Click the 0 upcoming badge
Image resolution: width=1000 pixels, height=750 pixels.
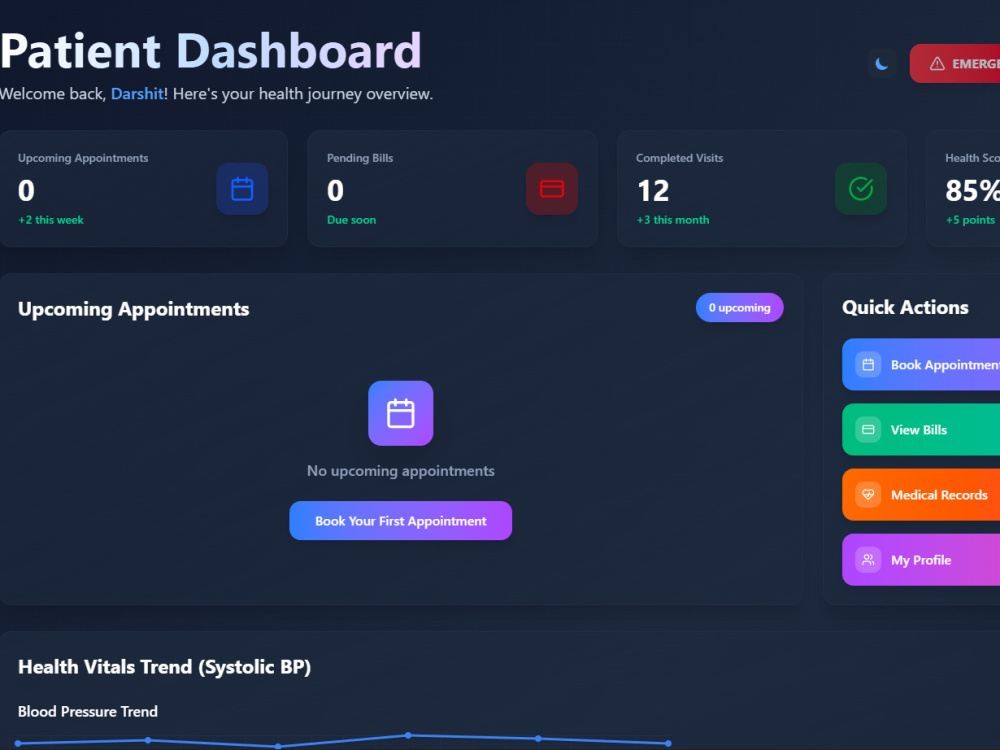740,307
